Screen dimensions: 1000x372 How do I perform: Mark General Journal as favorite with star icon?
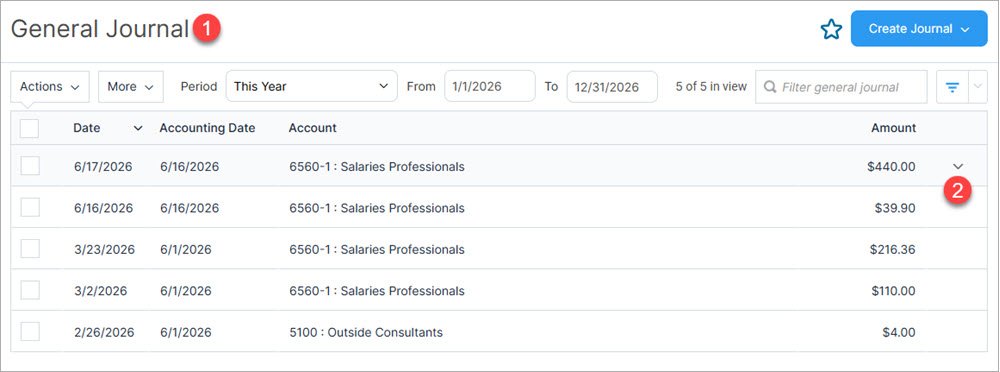(831, 29)
